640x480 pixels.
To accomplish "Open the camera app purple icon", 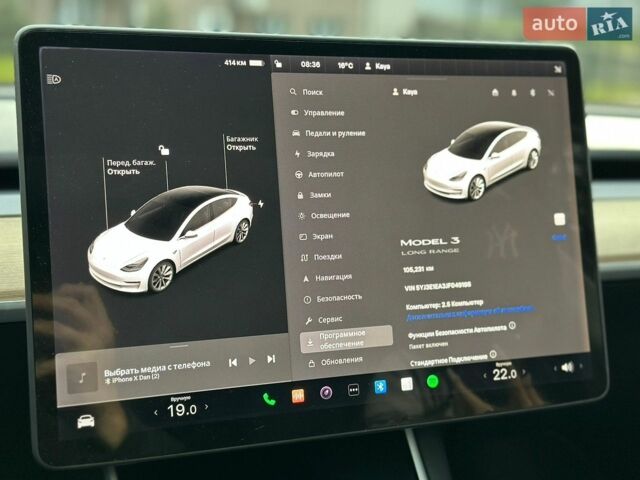I will tap(326, 393).
